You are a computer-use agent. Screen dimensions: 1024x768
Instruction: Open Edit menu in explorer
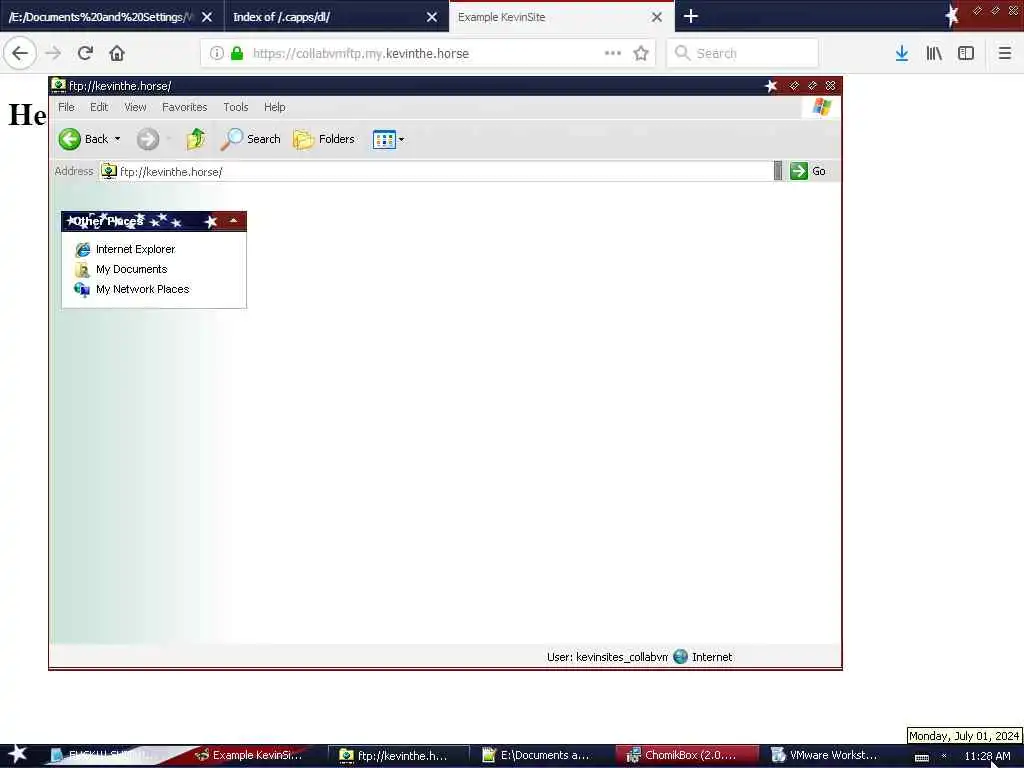click(x=99, y=107)
